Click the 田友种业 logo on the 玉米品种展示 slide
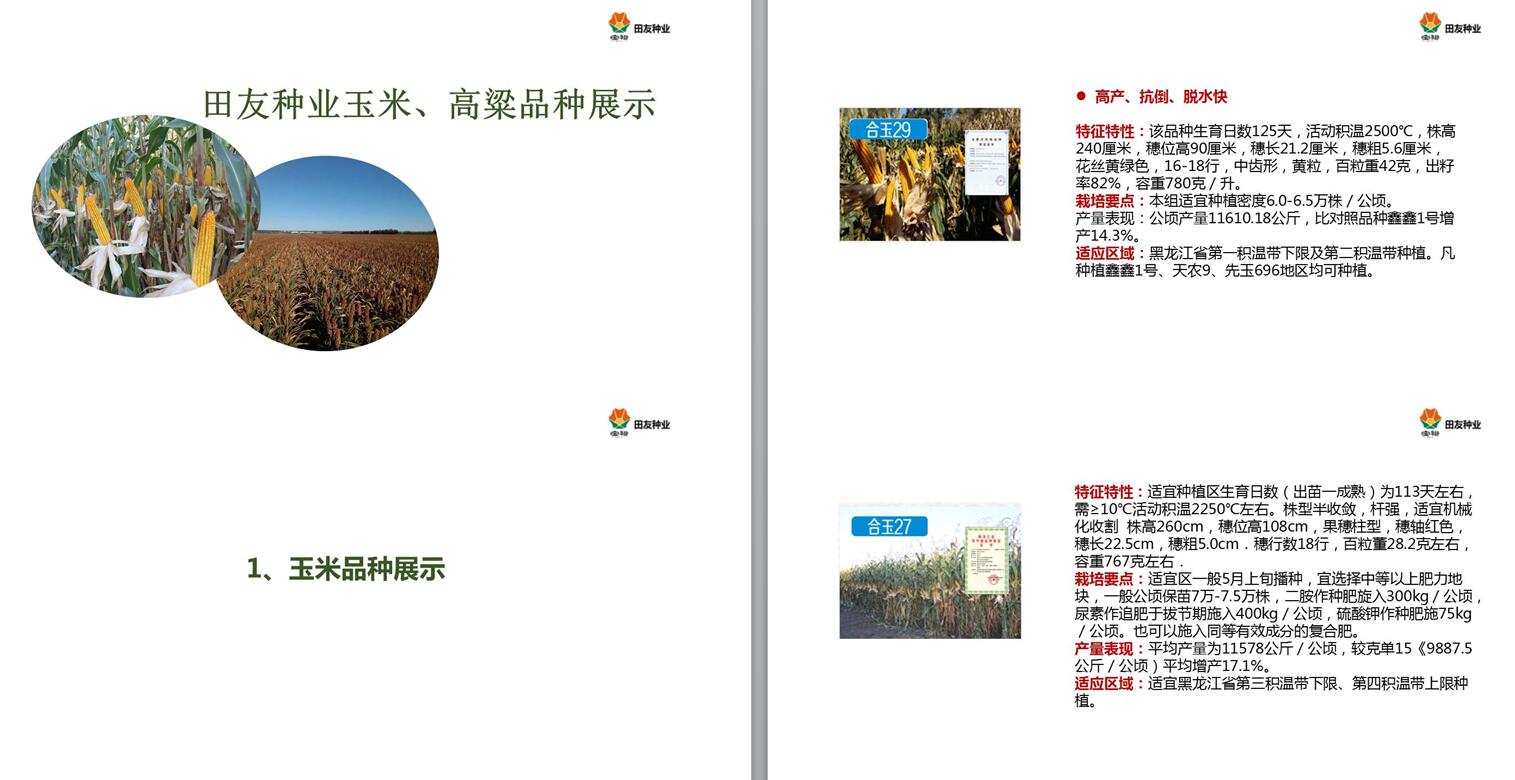This screenshot has width=1515, height=780. 639,422
